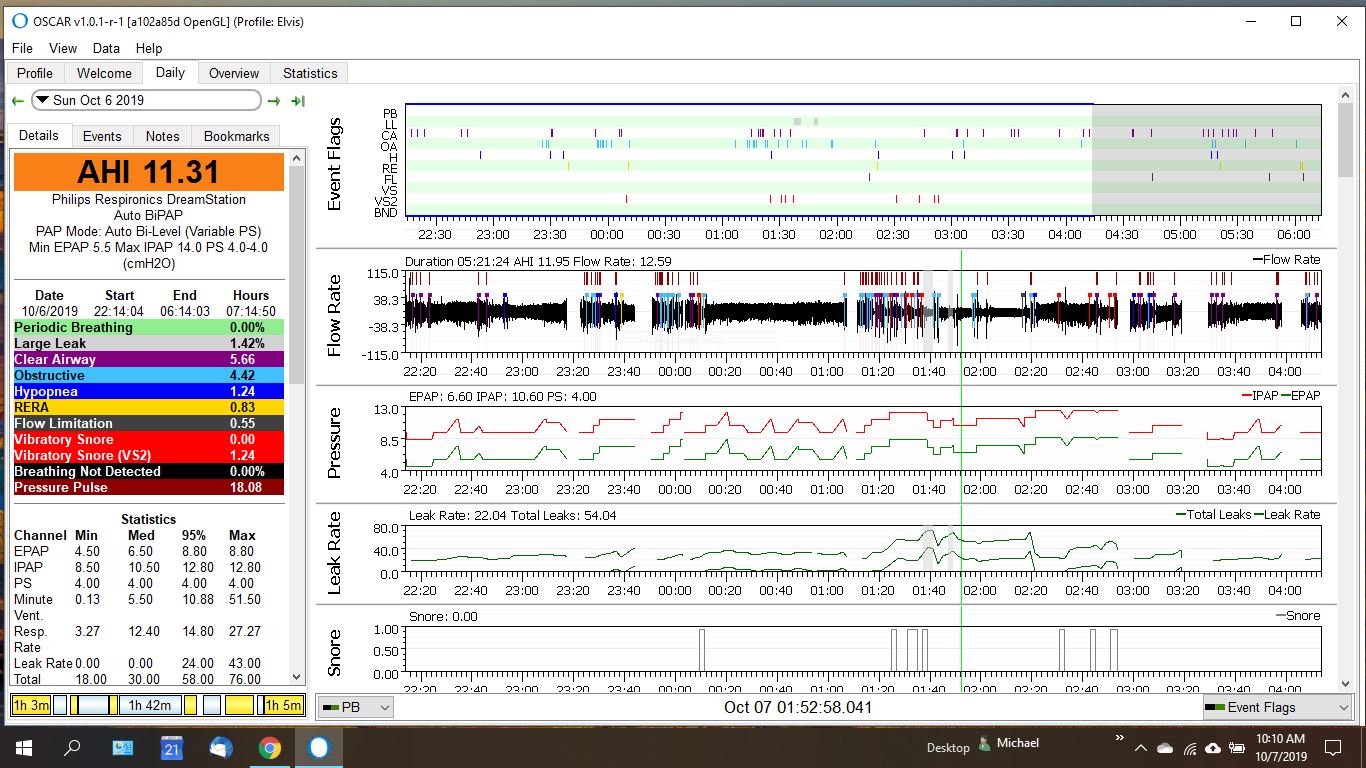Open Thunderbird mail from taskbar
This screenshot has width=1366, height=768.
[x=220, y=747]
